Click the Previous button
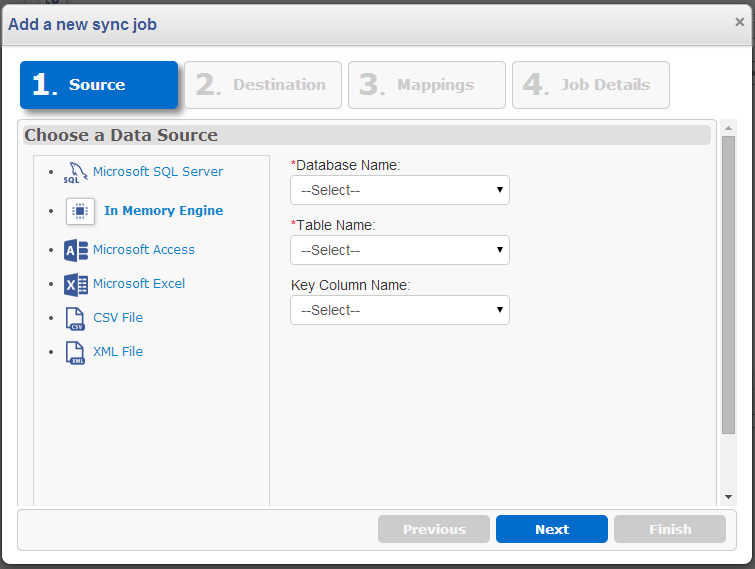The width and height of the screenshot is (755, 569). click(434, 529)
